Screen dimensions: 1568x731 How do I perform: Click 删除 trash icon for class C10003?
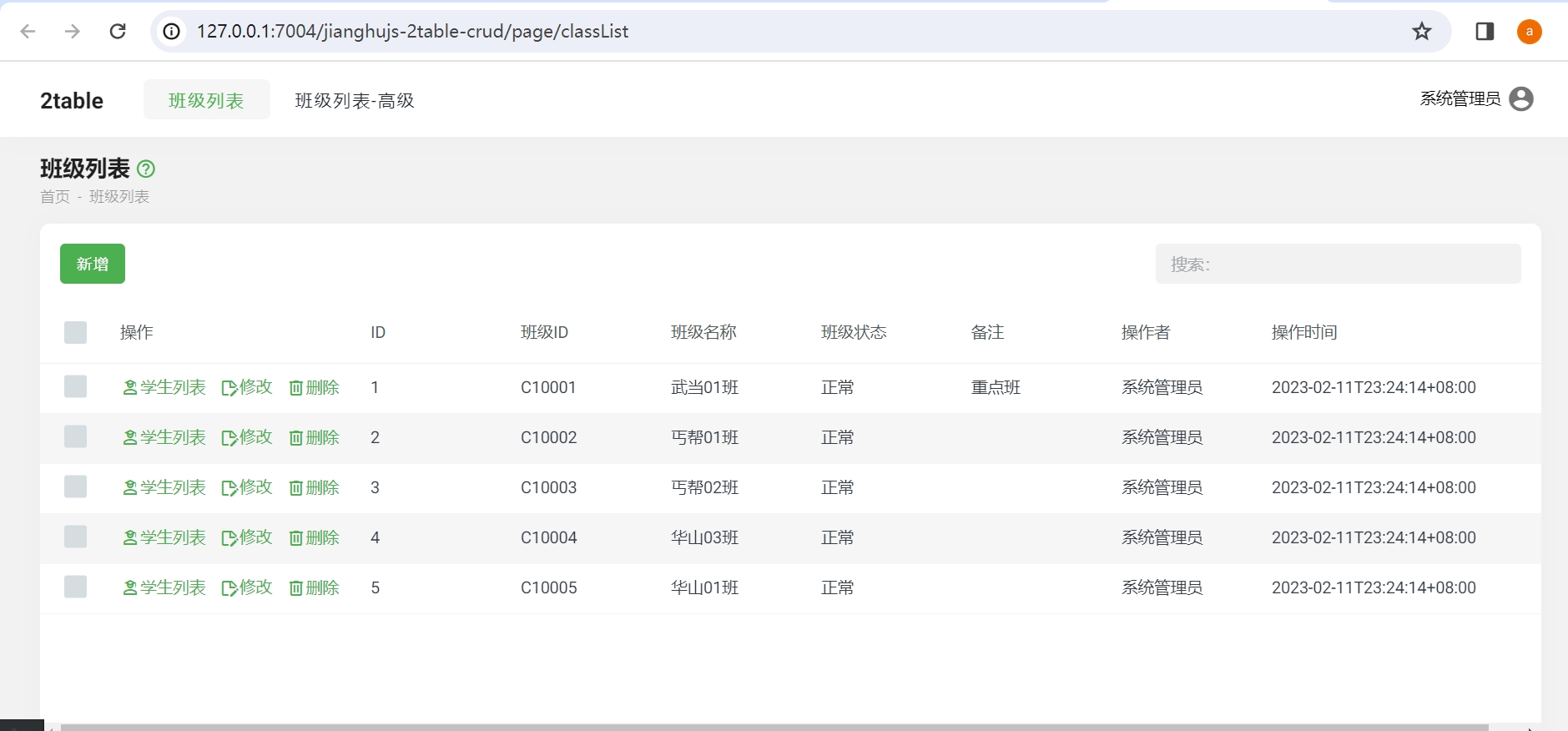tap(296, 488)
